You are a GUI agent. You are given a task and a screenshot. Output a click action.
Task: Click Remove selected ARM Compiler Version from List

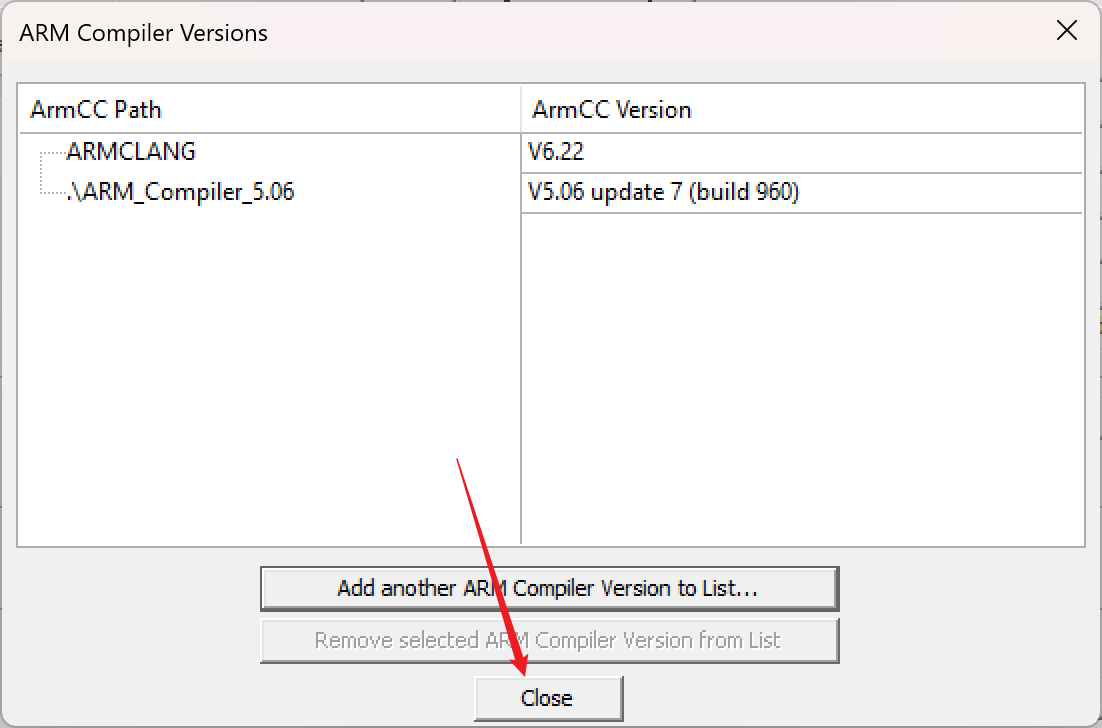tap(549, 640)
